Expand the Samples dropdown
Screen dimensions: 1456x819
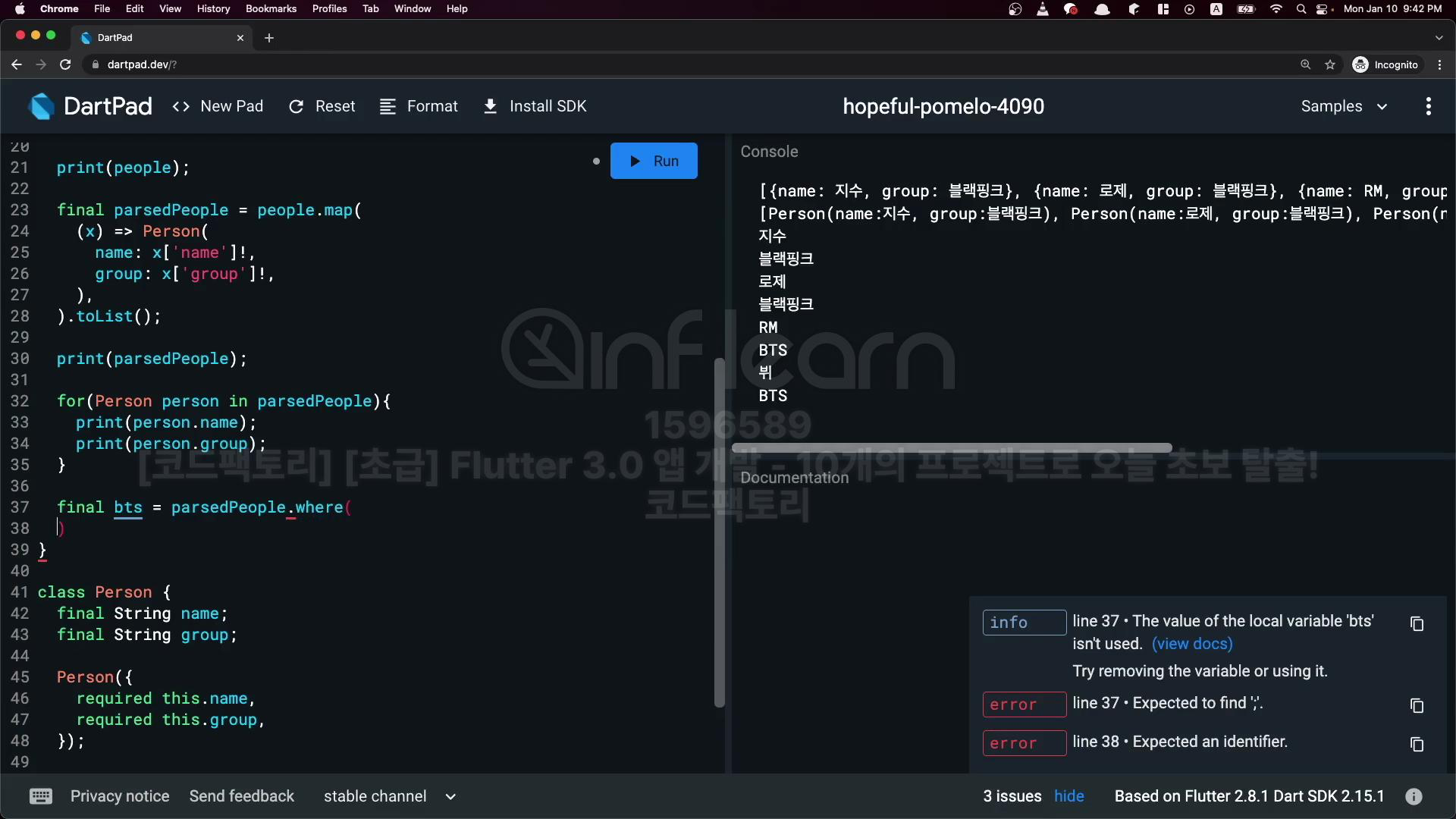point(1344,107)
